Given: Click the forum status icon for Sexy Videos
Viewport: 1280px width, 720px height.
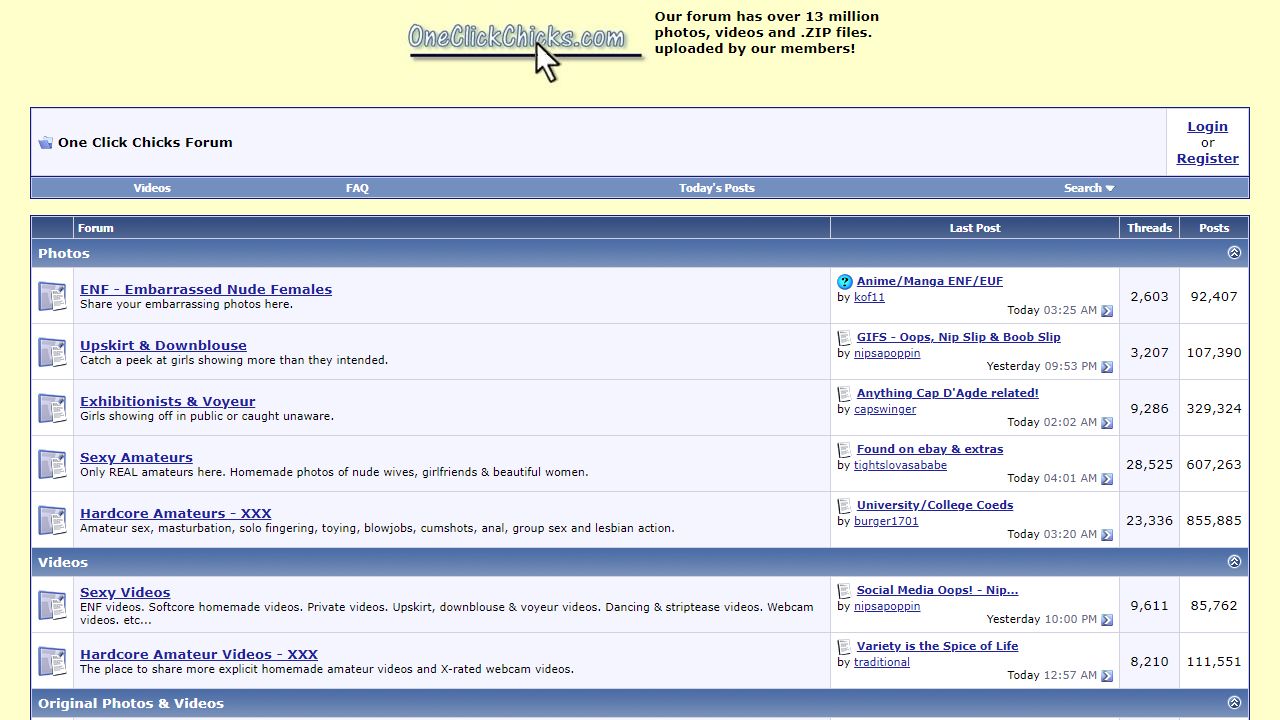Looking at the screenshot, I should [x=52, y=605].
